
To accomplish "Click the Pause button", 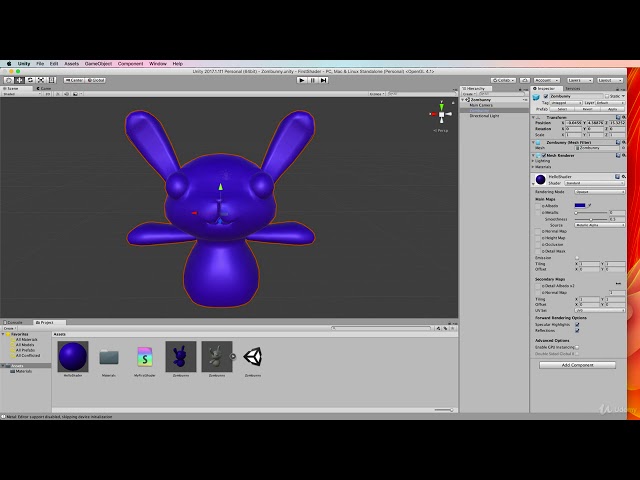I will point(313,80).
